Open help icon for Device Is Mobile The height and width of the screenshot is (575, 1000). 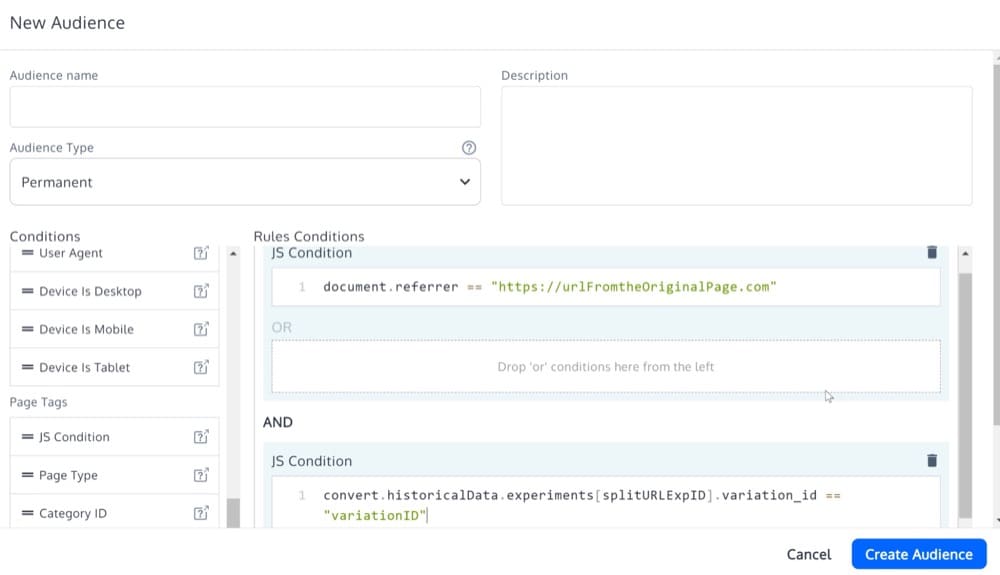201,330
